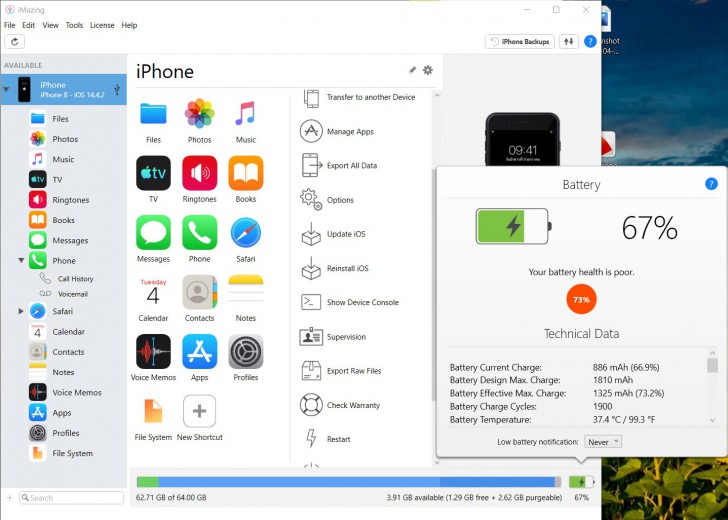Click the Manage Apps action
Screen dimensions: 728x520
coord(337,131)
